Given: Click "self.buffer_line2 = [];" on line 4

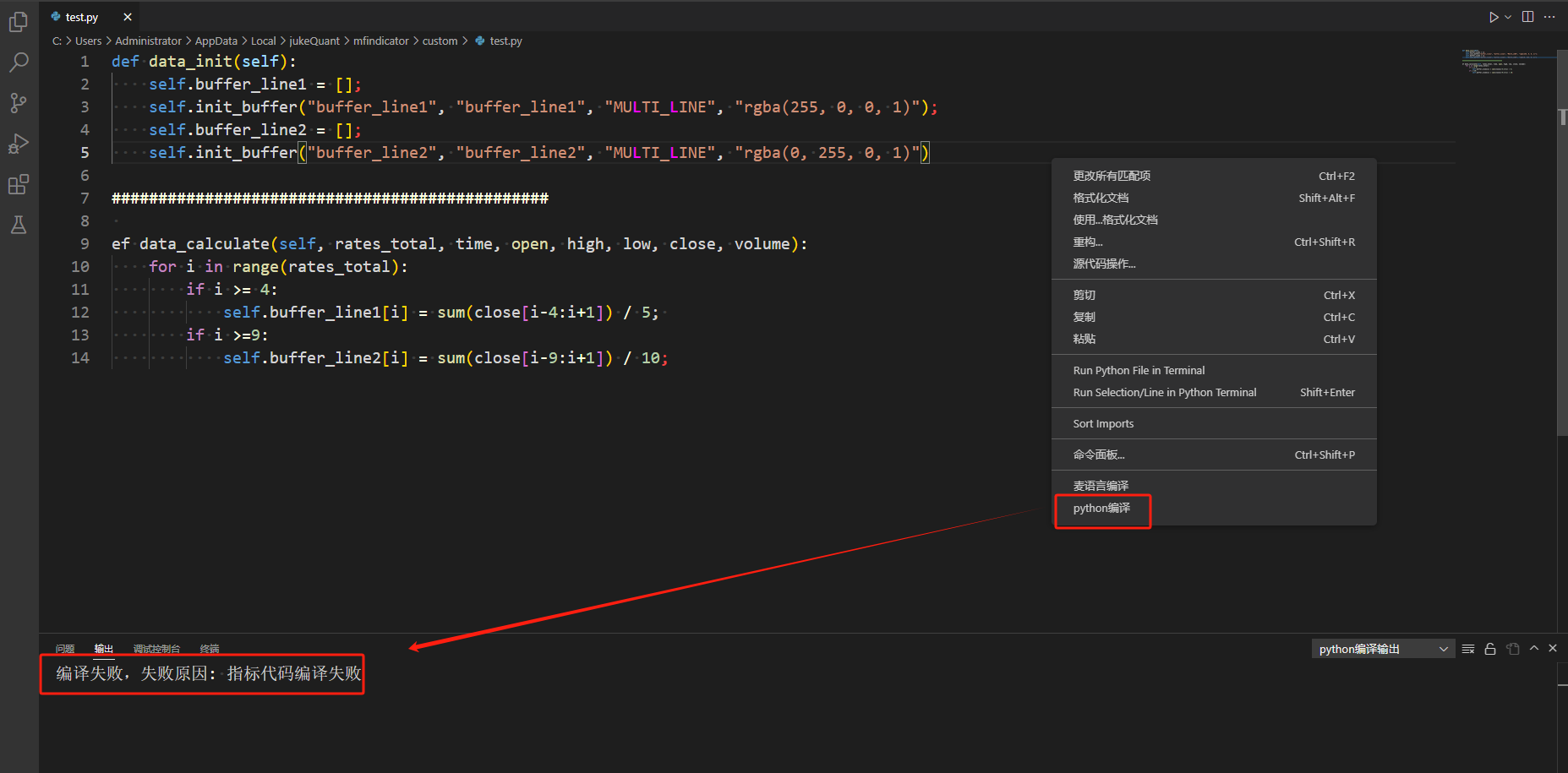Looking at the screenshot, I should [255, 130].
